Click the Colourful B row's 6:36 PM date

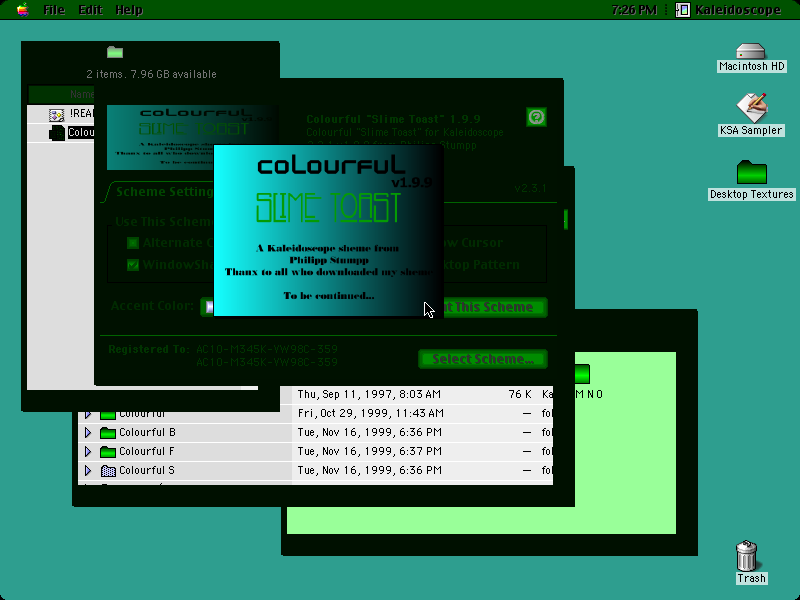coord(369,432)
